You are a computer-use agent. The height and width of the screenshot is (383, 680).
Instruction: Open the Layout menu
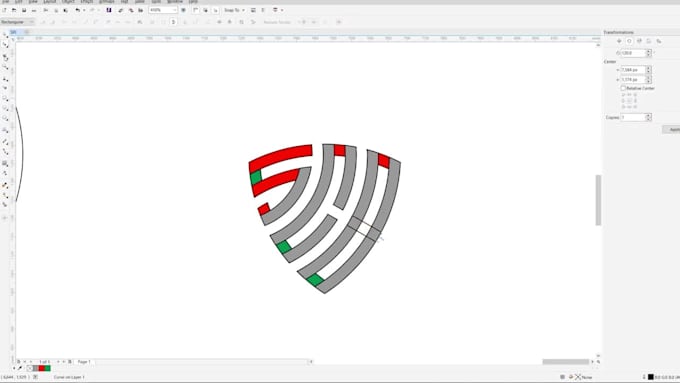point(49,2)
